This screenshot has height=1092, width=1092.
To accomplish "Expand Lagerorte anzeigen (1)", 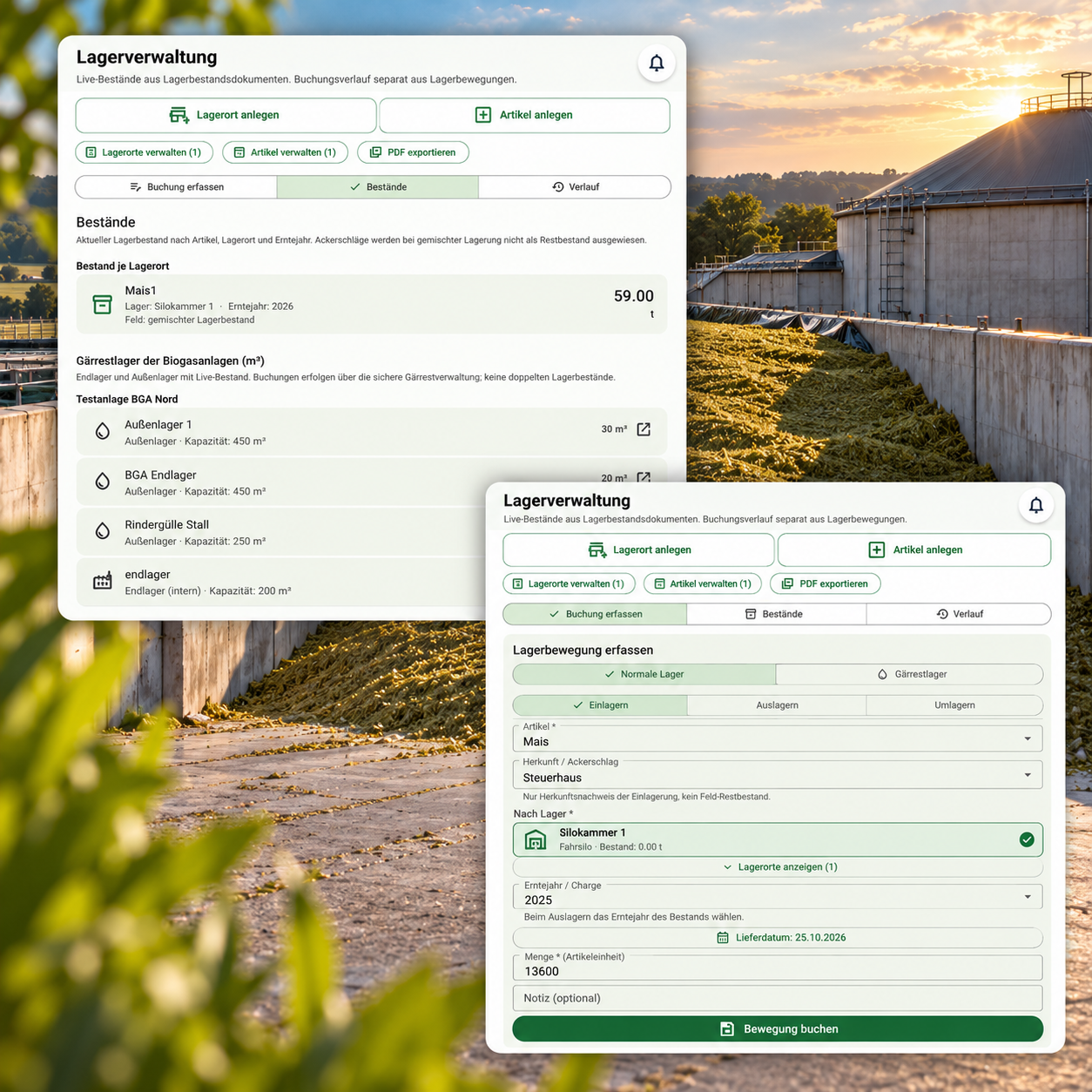I will 778,867.
